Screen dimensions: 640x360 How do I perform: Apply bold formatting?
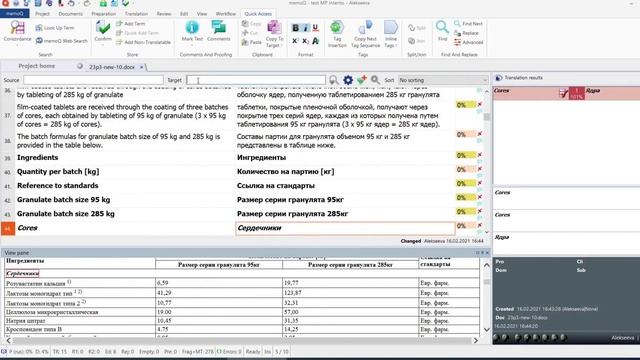[x=295, y=28]
